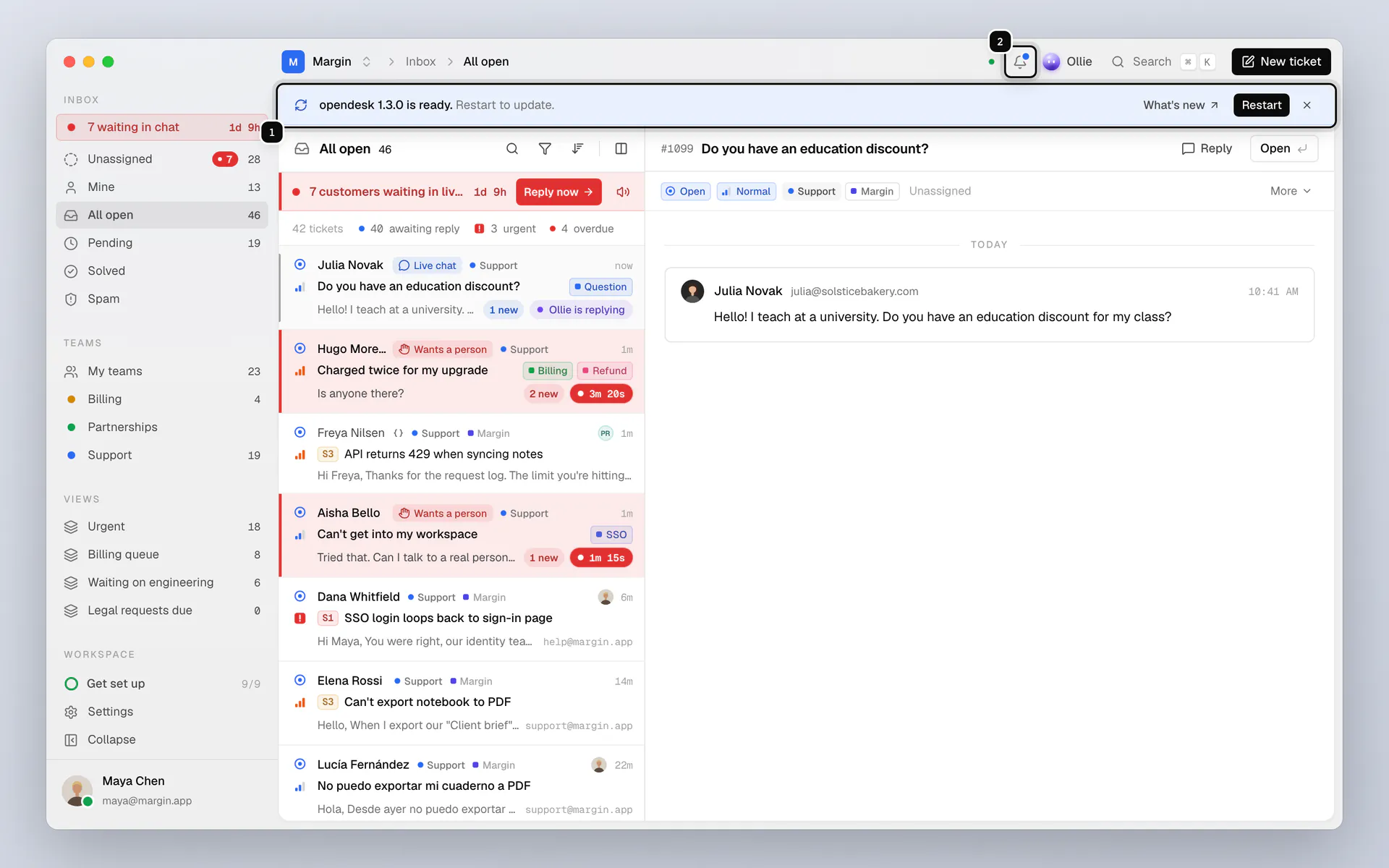Click the priority bars icon on Hugo Moreau ticket
This screenshot has width=1389, height=868.
click(300, 371)
